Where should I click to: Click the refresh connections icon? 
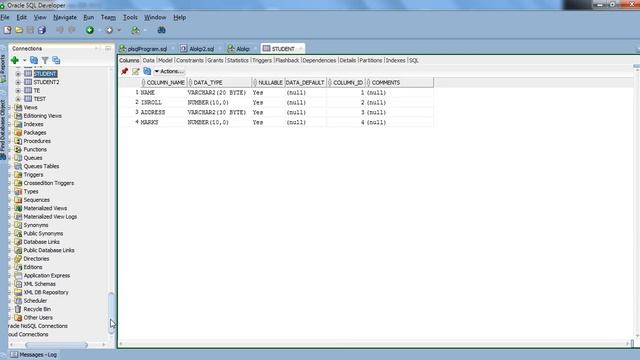point(34,60)
